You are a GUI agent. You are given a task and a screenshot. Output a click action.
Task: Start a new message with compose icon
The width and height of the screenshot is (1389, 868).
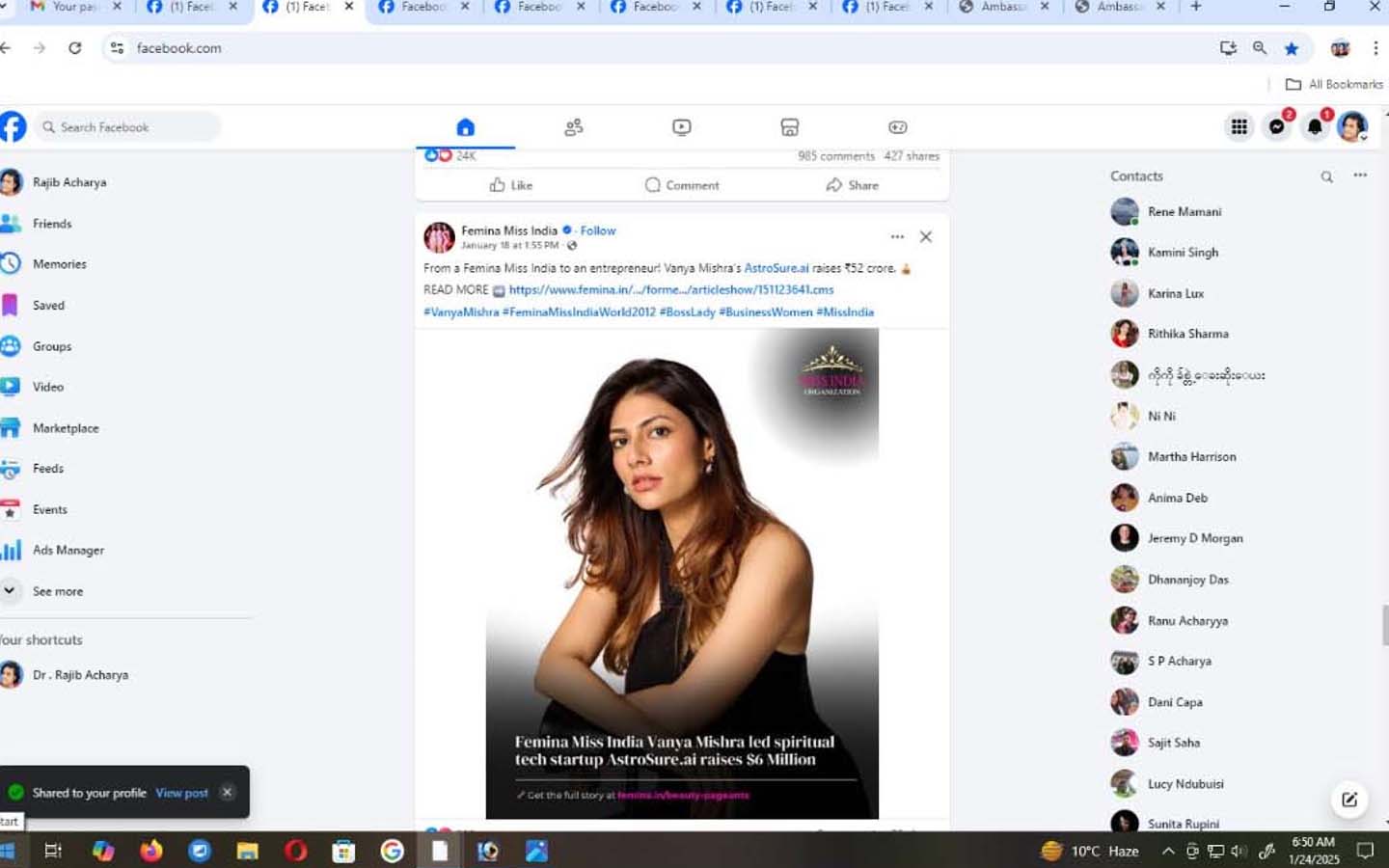(x=1349, y=800)
